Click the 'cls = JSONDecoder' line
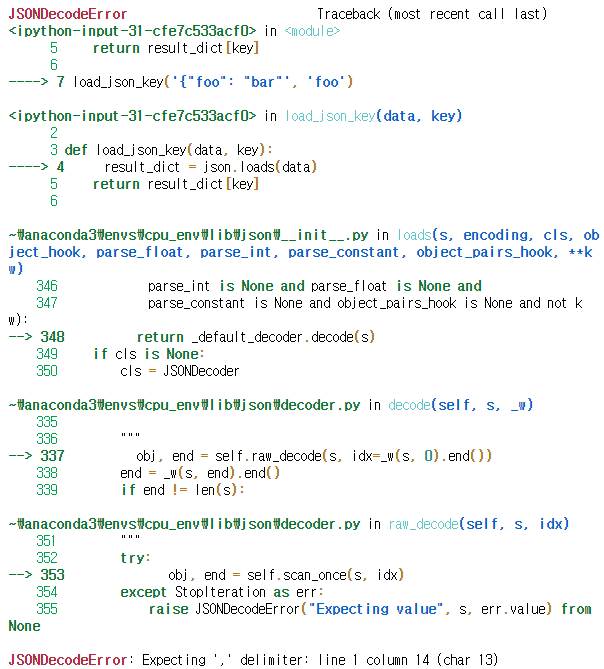This screenshot has height=669, width=604. 180,371
